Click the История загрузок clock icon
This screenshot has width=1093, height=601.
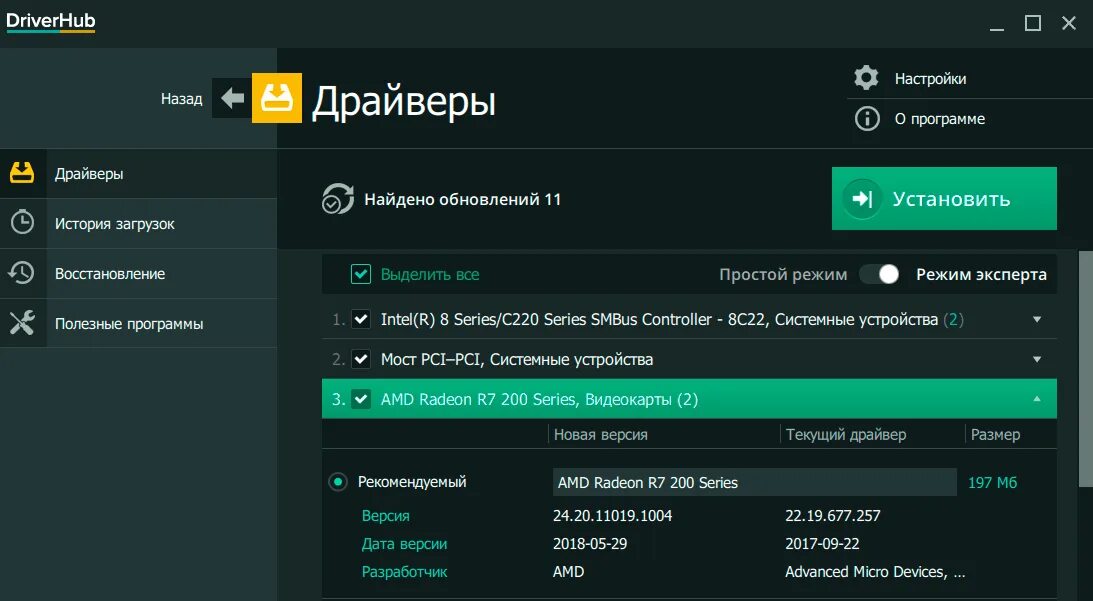click(22, 222)
